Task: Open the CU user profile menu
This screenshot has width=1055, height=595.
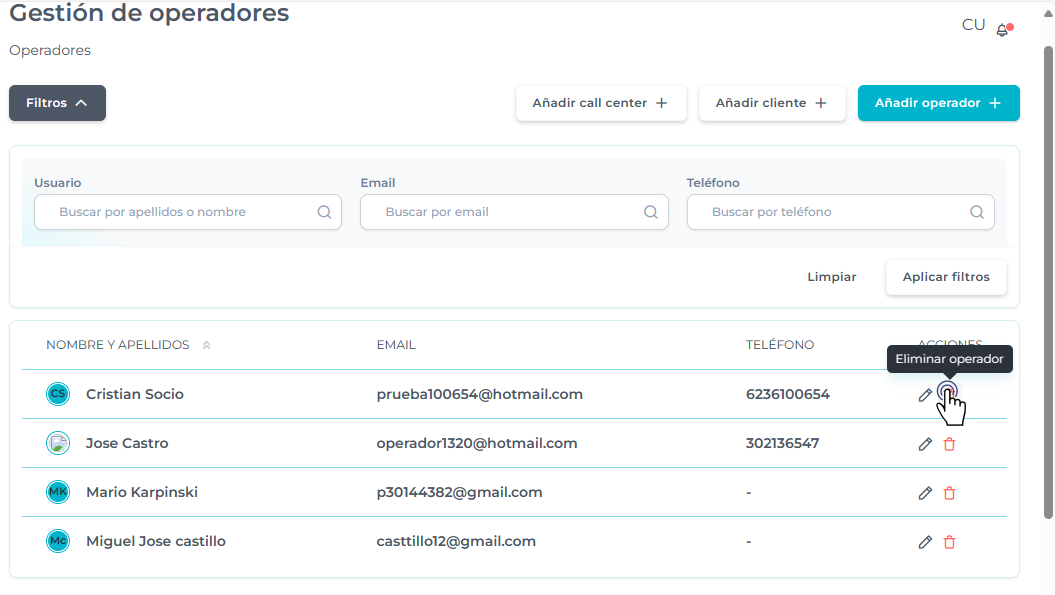Action: point(973,25)
